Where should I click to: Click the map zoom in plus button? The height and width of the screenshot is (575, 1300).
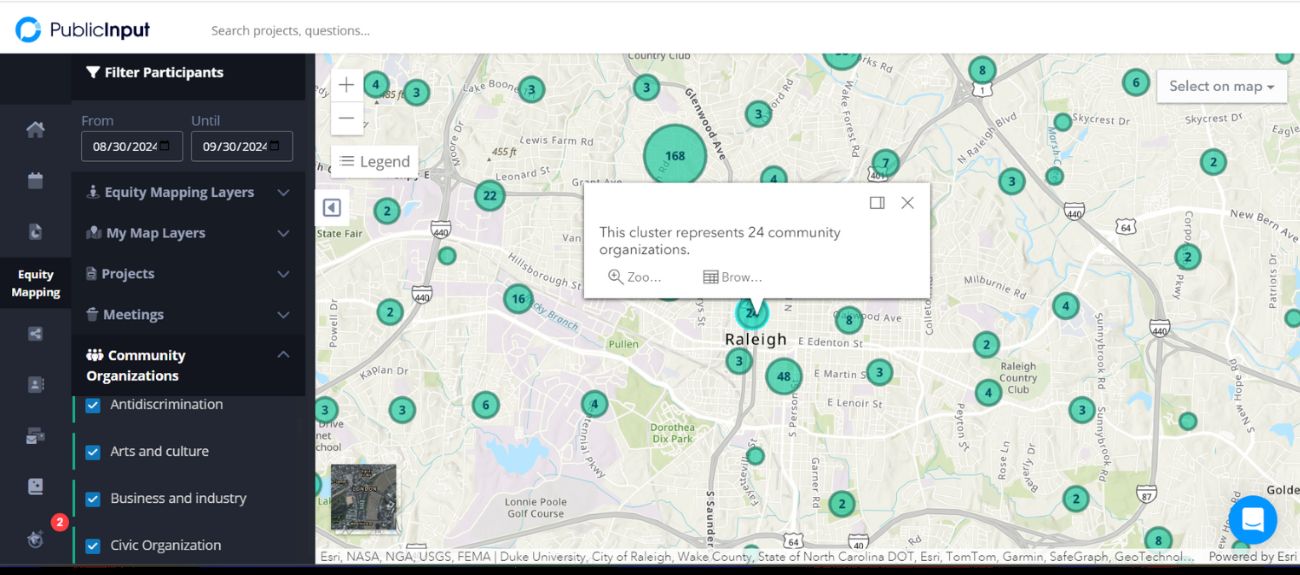346,85
